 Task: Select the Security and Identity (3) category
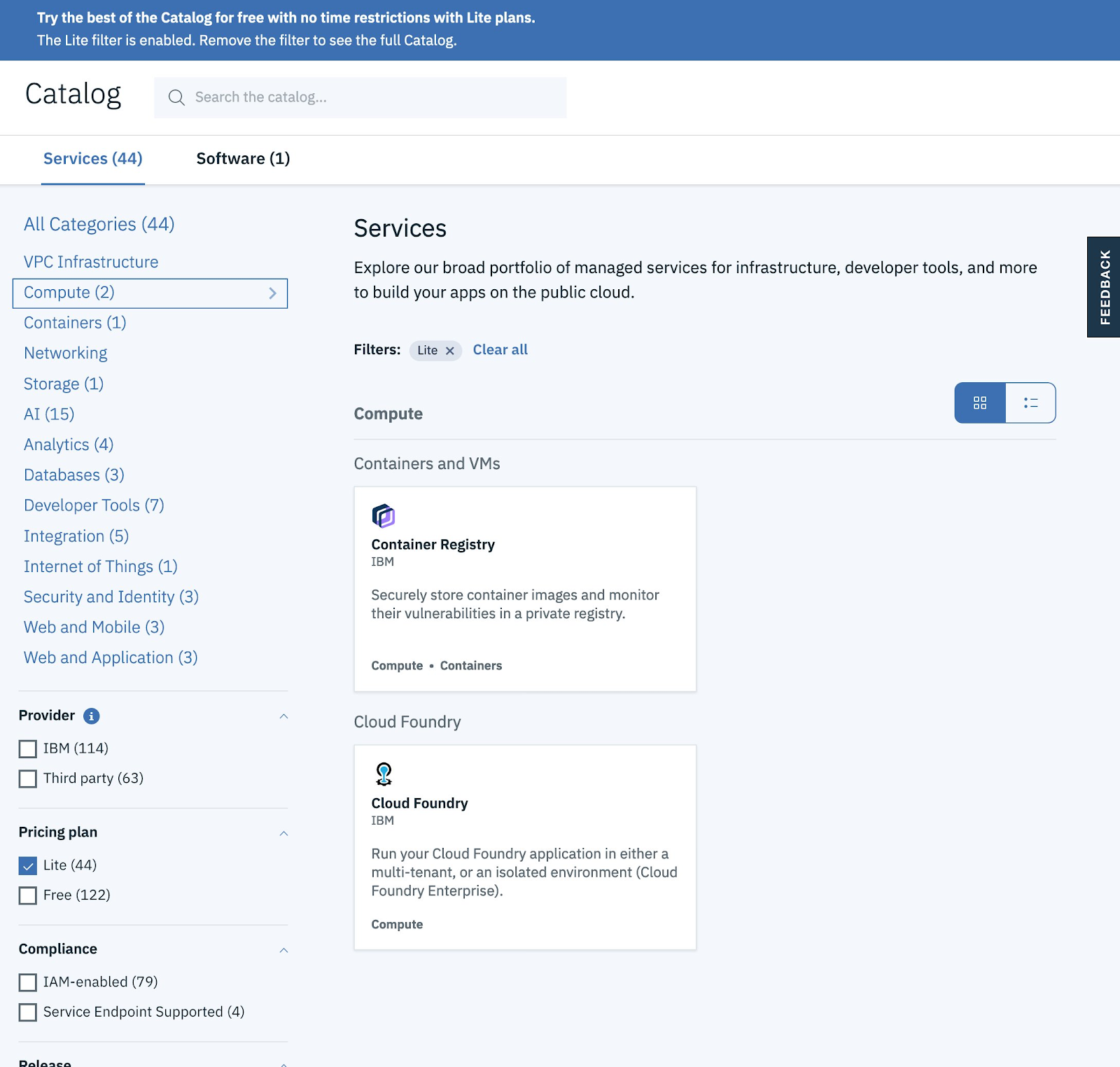click(111, 597)
